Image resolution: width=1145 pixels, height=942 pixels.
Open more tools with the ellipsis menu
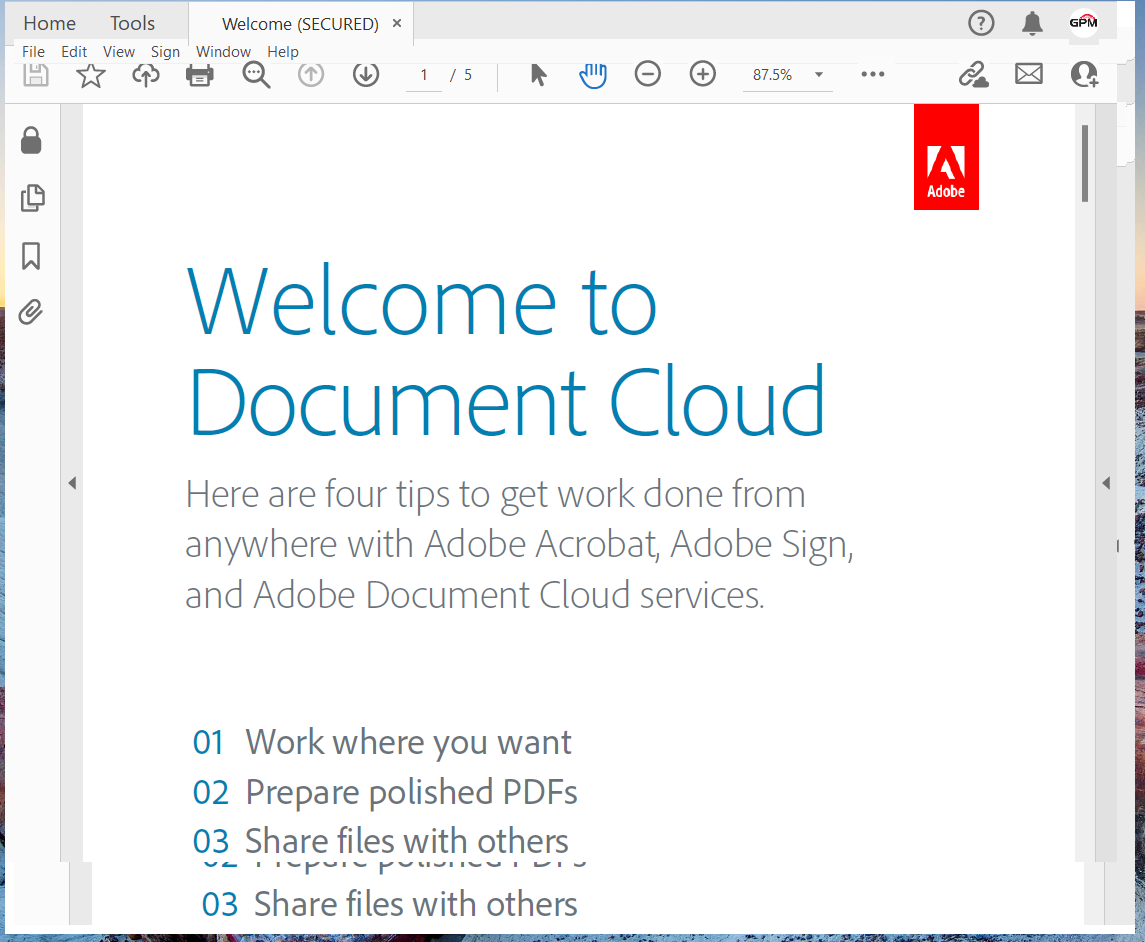tap(872, 74)
